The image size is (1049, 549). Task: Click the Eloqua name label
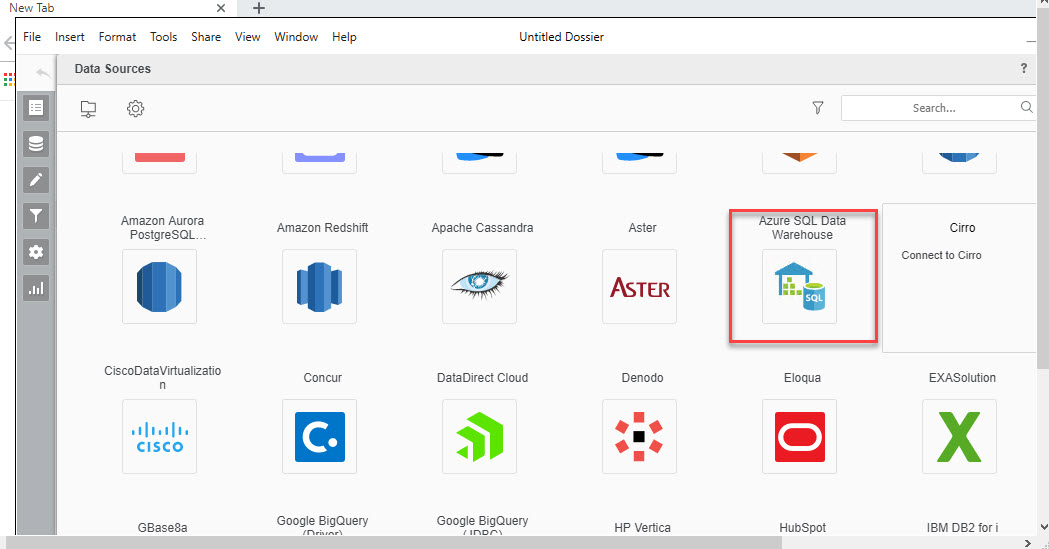(802, 378)
